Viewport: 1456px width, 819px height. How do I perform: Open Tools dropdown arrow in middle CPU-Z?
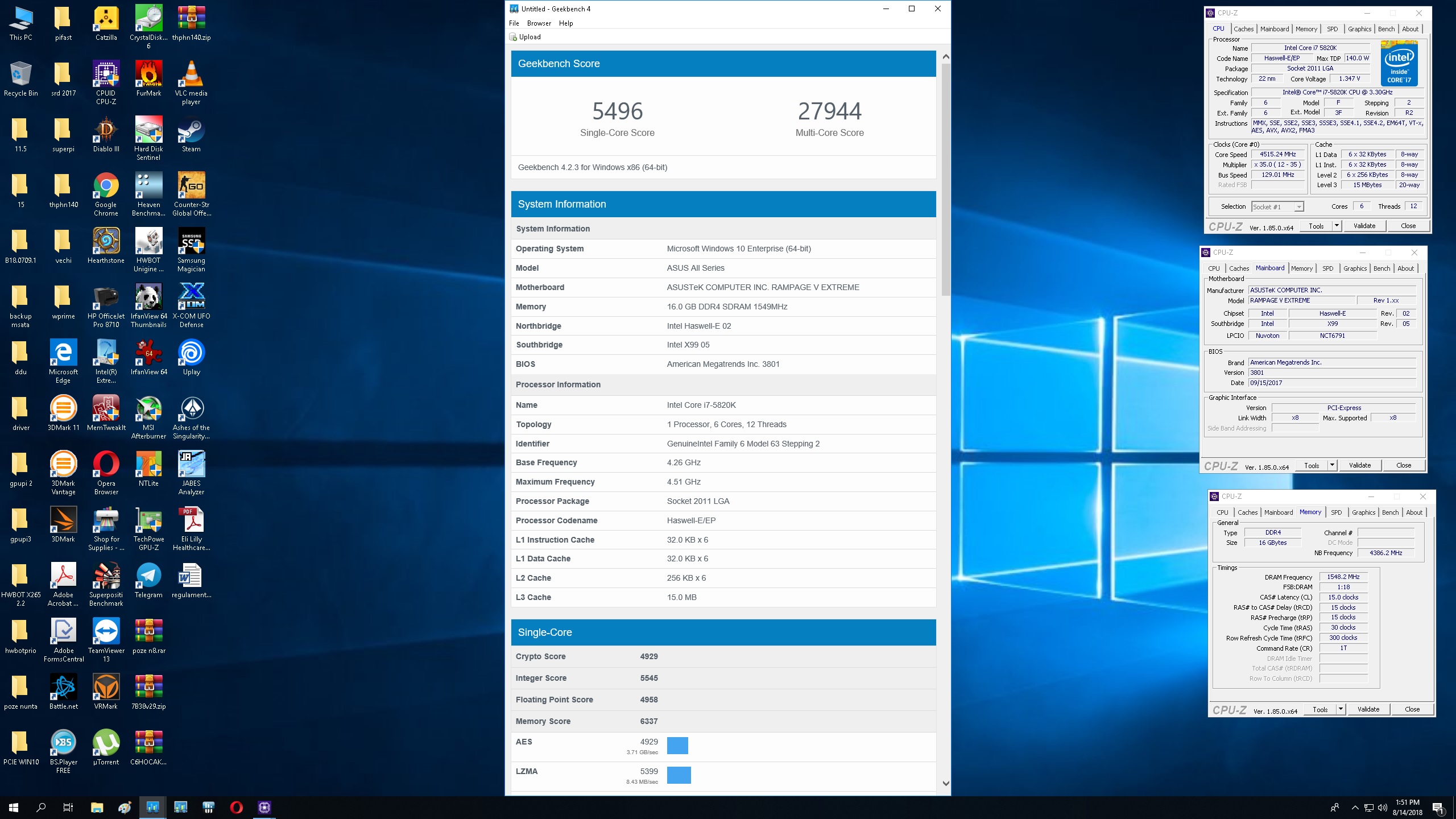pos(1332,465)
